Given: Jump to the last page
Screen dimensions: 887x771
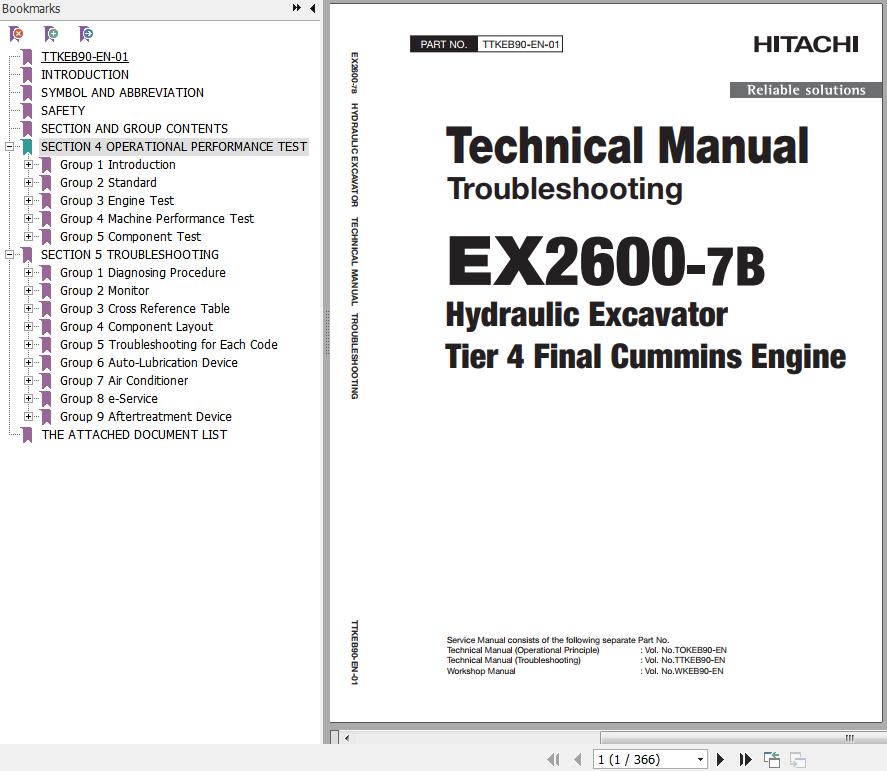Looking at the screenshot, I should (746, 759).
